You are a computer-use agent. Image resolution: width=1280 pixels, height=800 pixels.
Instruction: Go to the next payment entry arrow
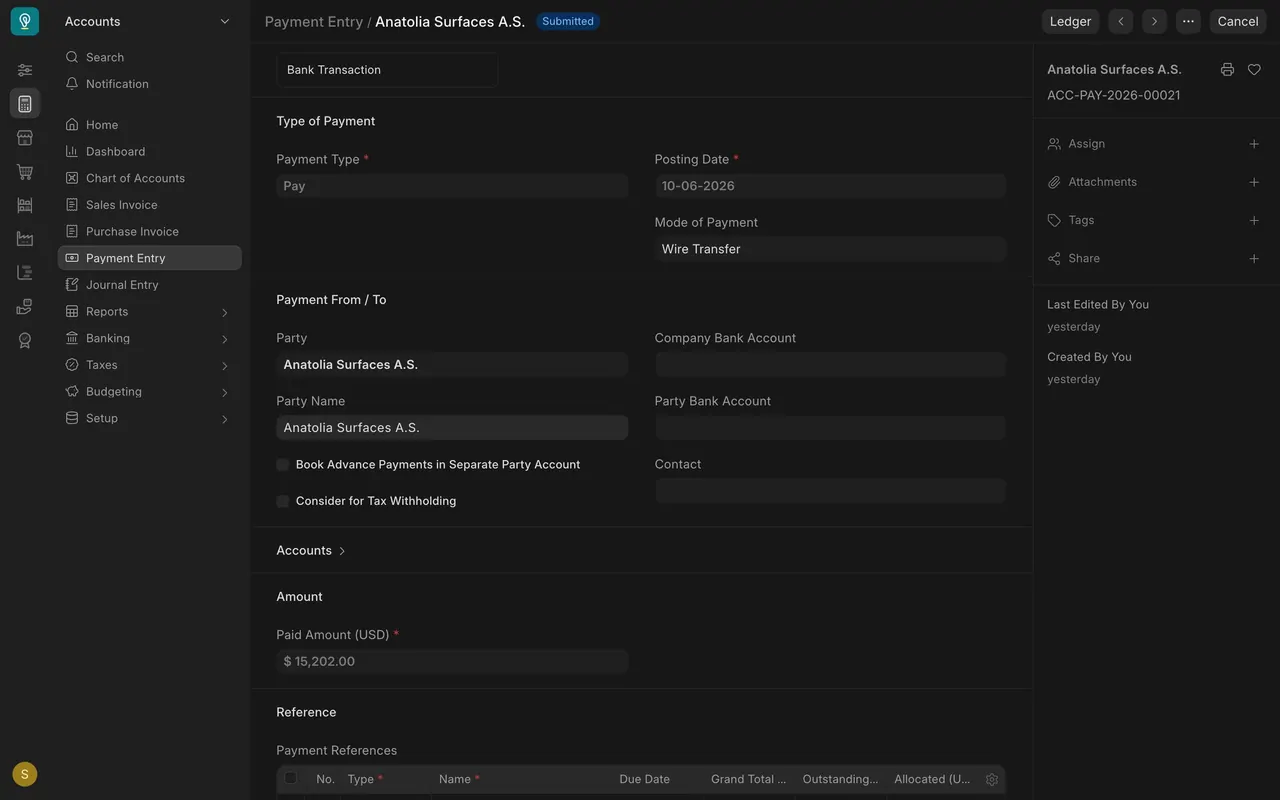pos(1154,21)
